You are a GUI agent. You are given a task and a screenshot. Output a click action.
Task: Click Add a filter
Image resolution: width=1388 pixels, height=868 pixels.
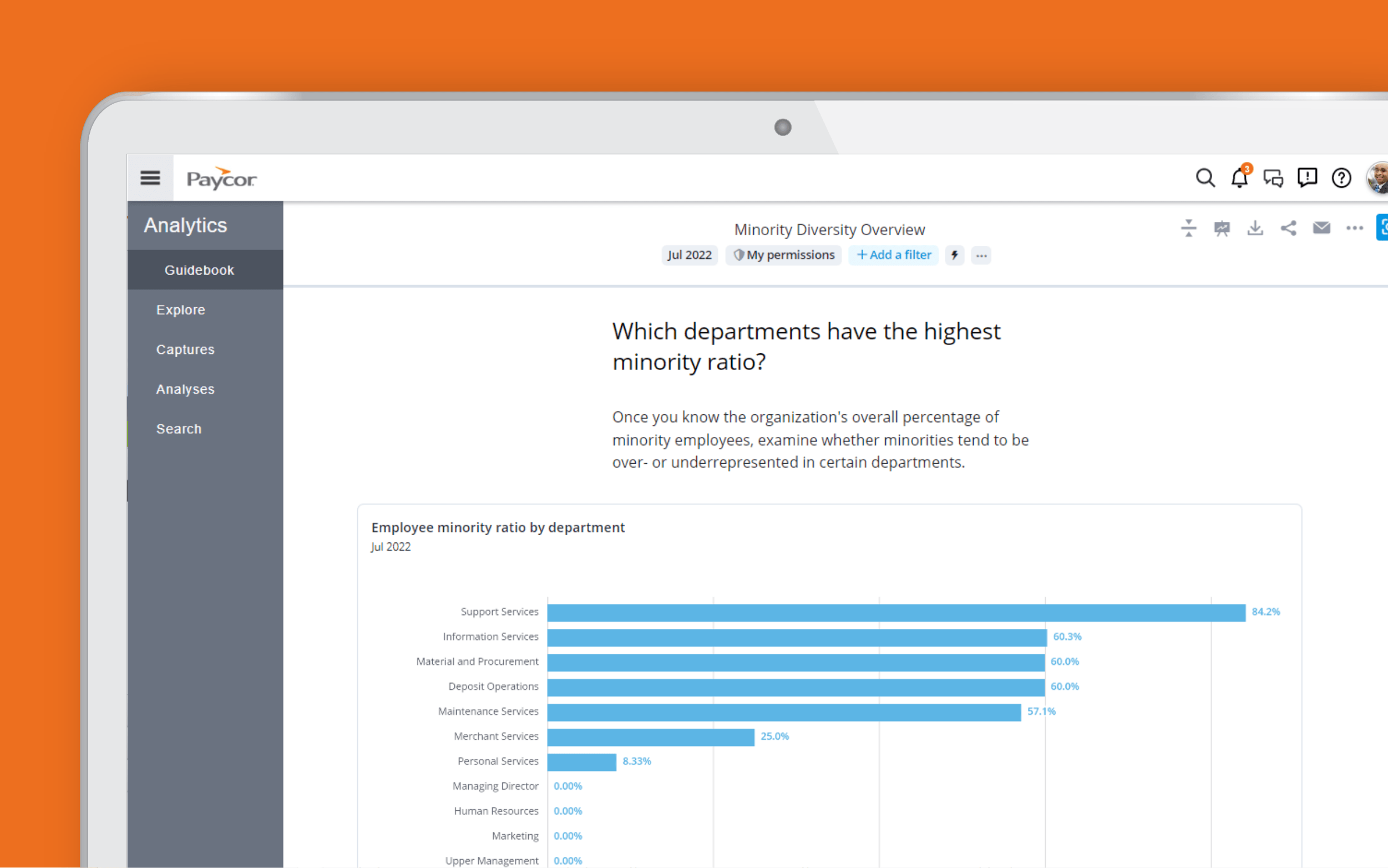pyautogui.click(x=894, y=255)
